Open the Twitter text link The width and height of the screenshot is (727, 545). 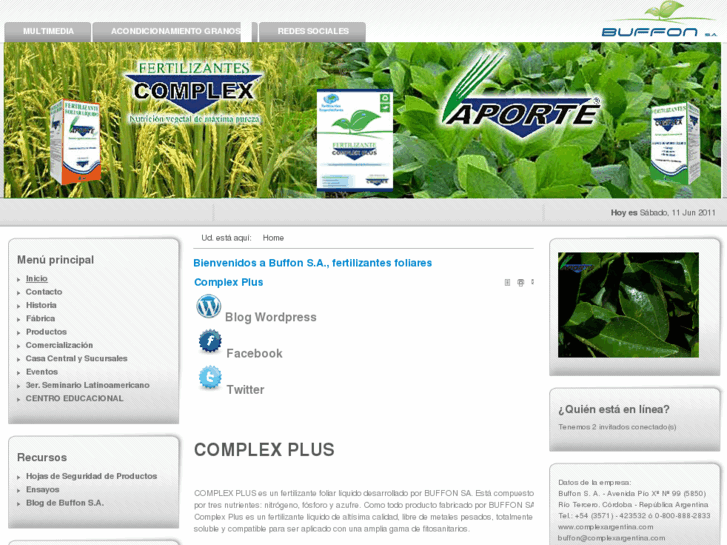point(245,390)
